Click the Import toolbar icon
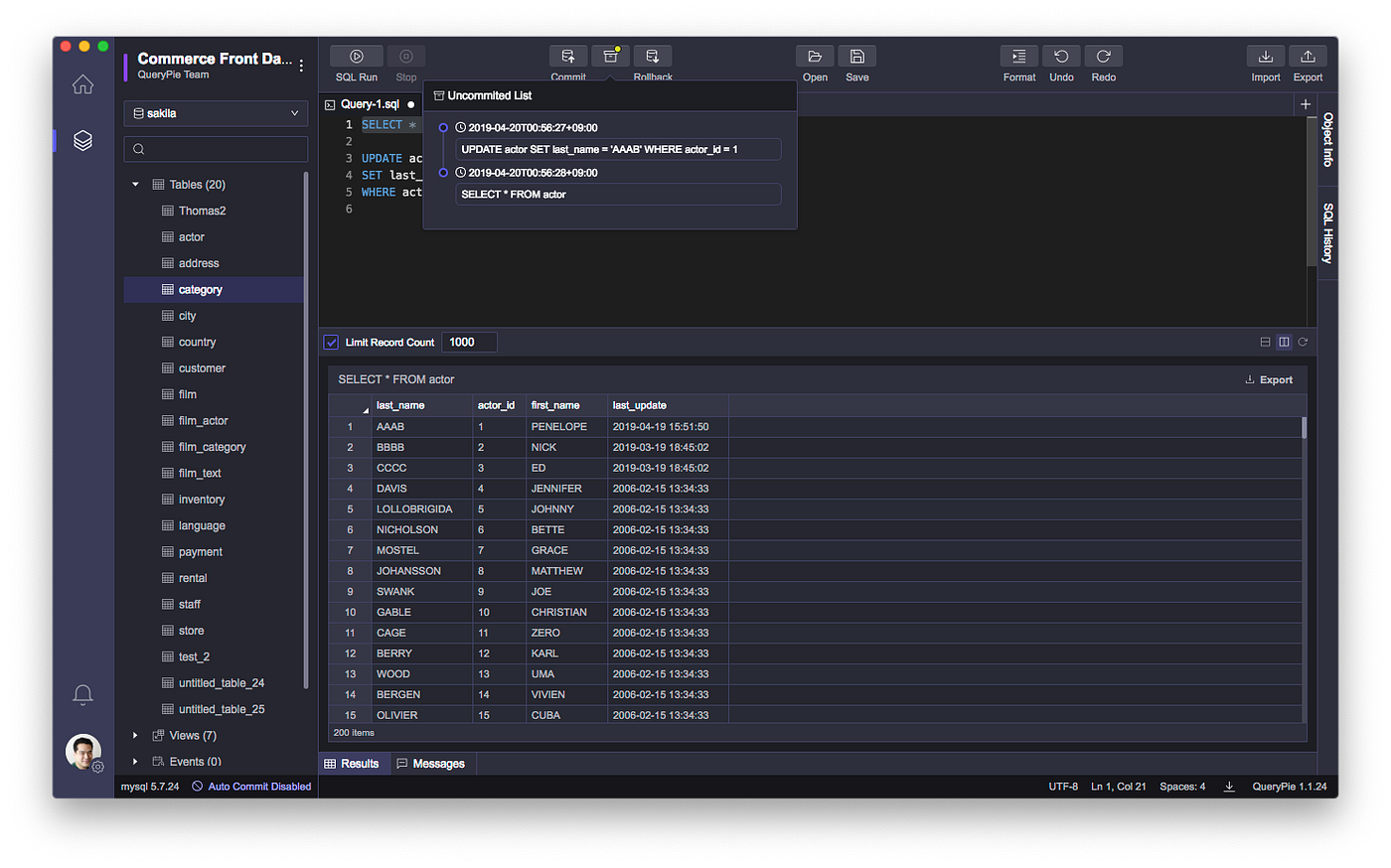Screen dimensions: 1391x868 [1266, 57]
